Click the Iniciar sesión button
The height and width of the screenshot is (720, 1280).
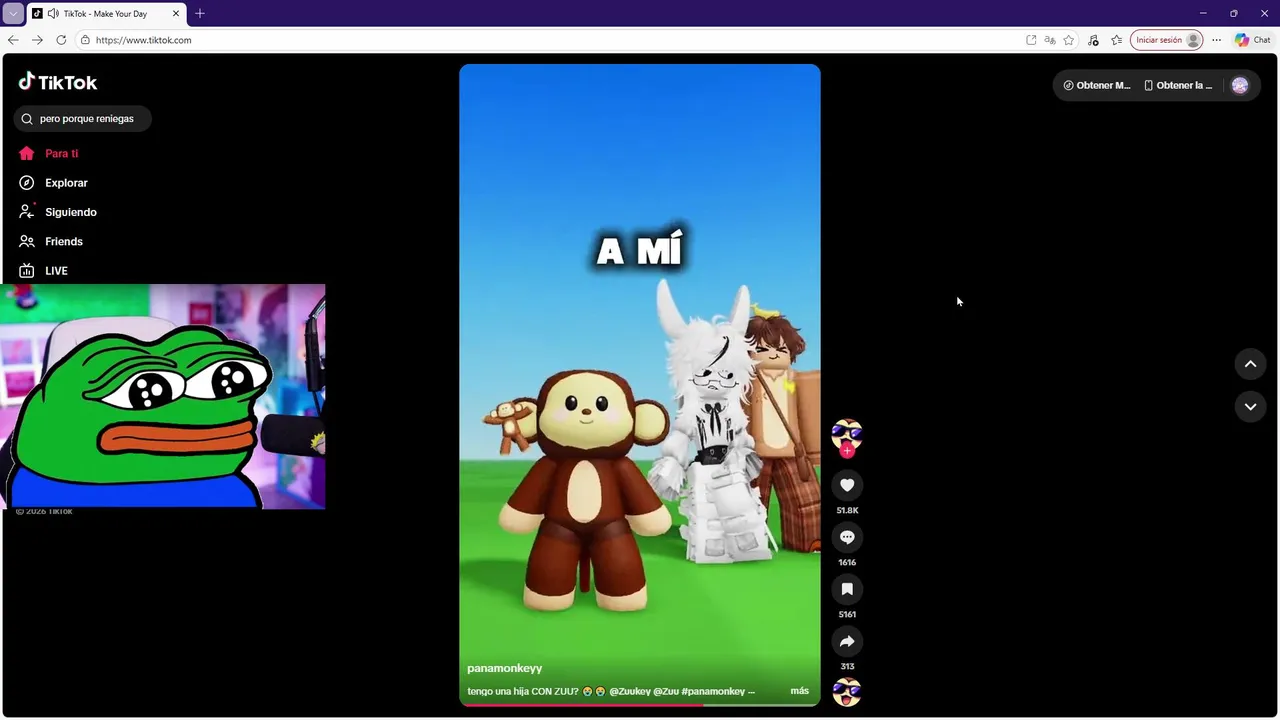coord(1166,40)
